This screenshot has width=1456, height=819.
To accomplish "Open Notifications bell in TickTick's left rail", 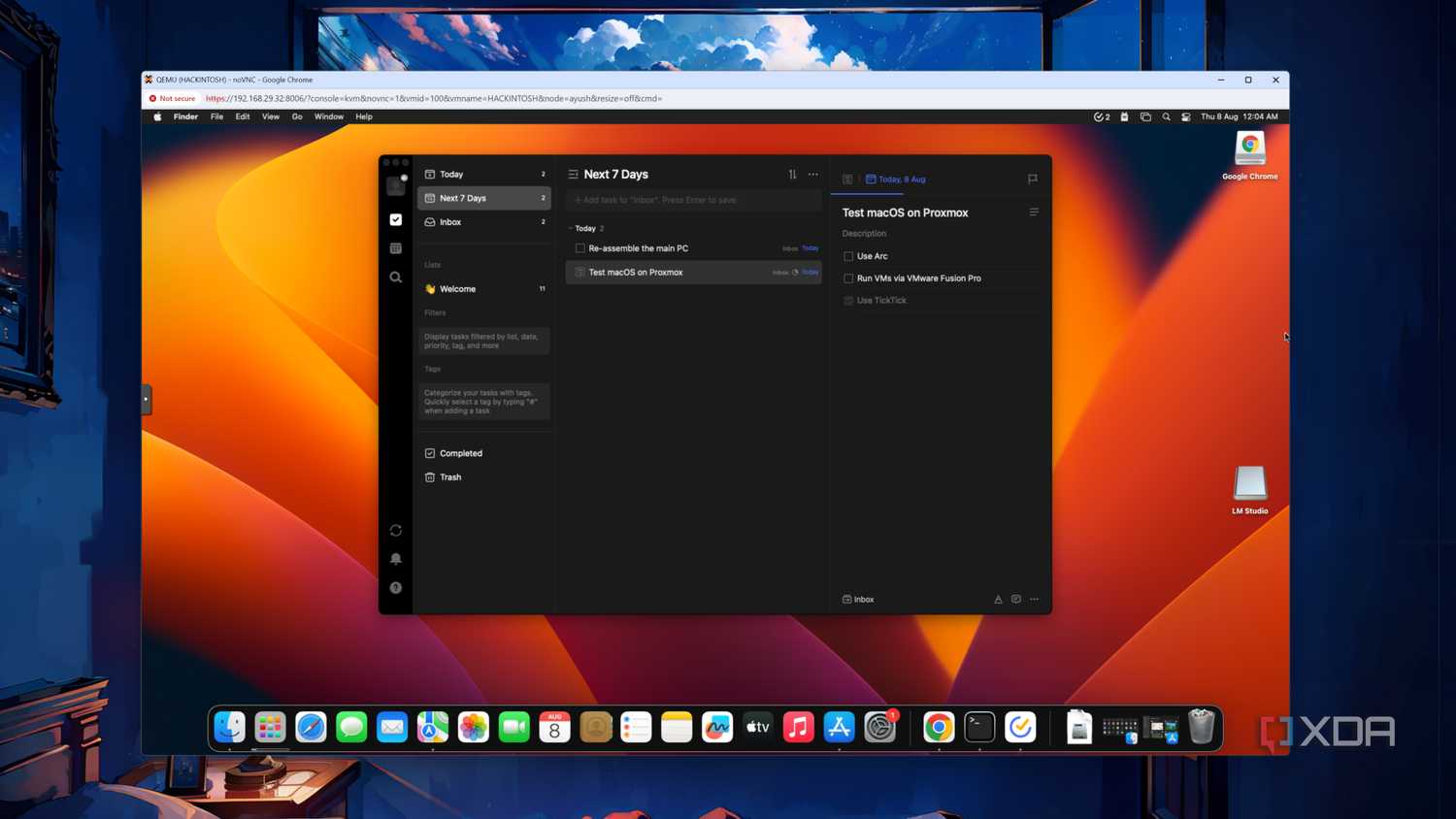I will point(396,559).
